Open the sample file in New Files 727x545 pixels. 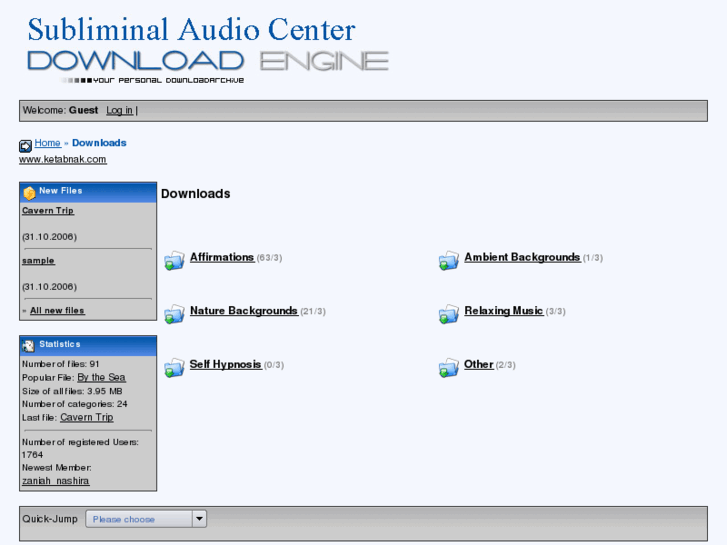[38, 261]
